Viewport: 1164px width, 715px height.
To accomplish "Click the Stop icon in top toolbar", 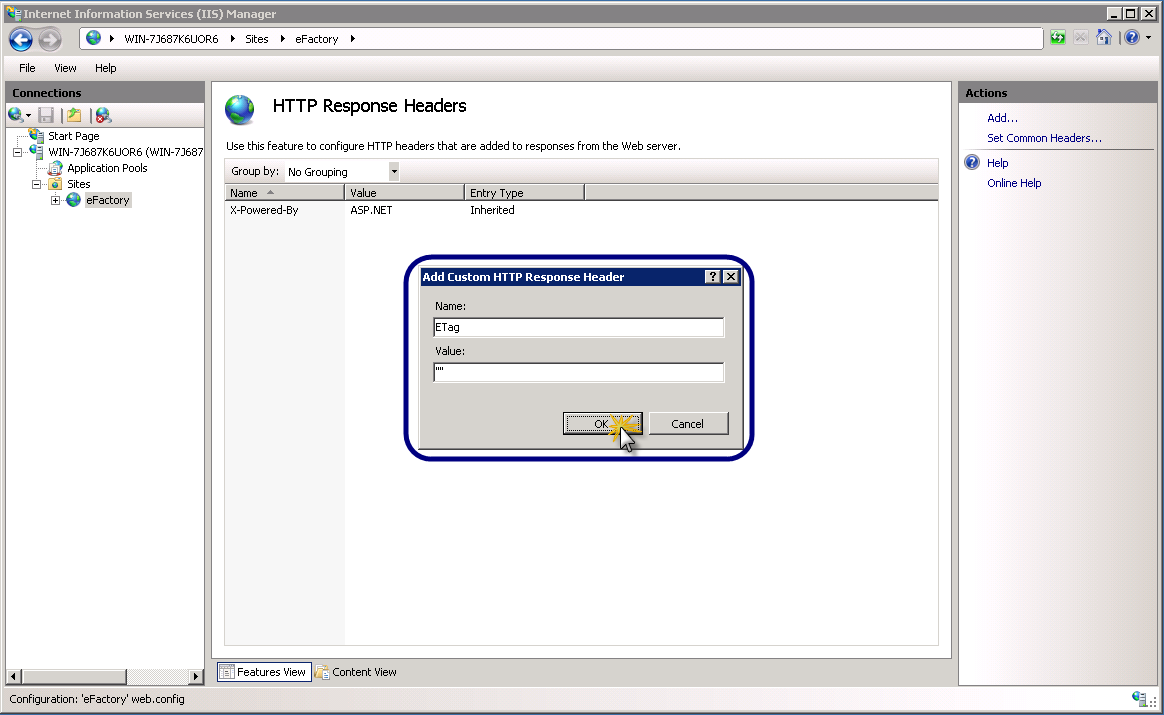I will [x=1081, y=37].
